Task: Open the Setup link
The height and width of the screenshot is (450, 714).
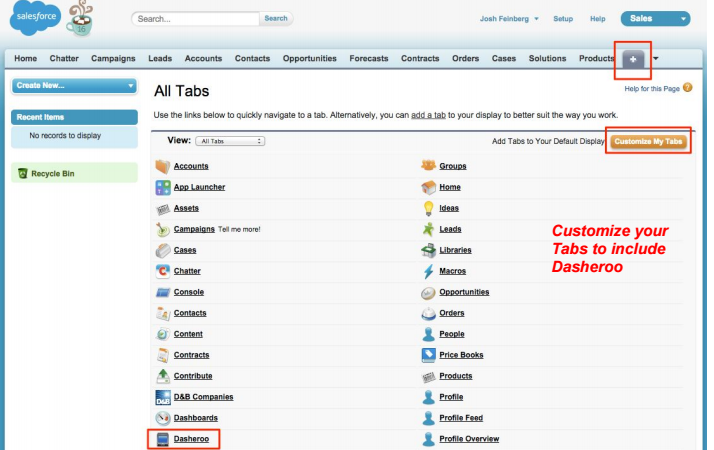Action: pos(563,19)
